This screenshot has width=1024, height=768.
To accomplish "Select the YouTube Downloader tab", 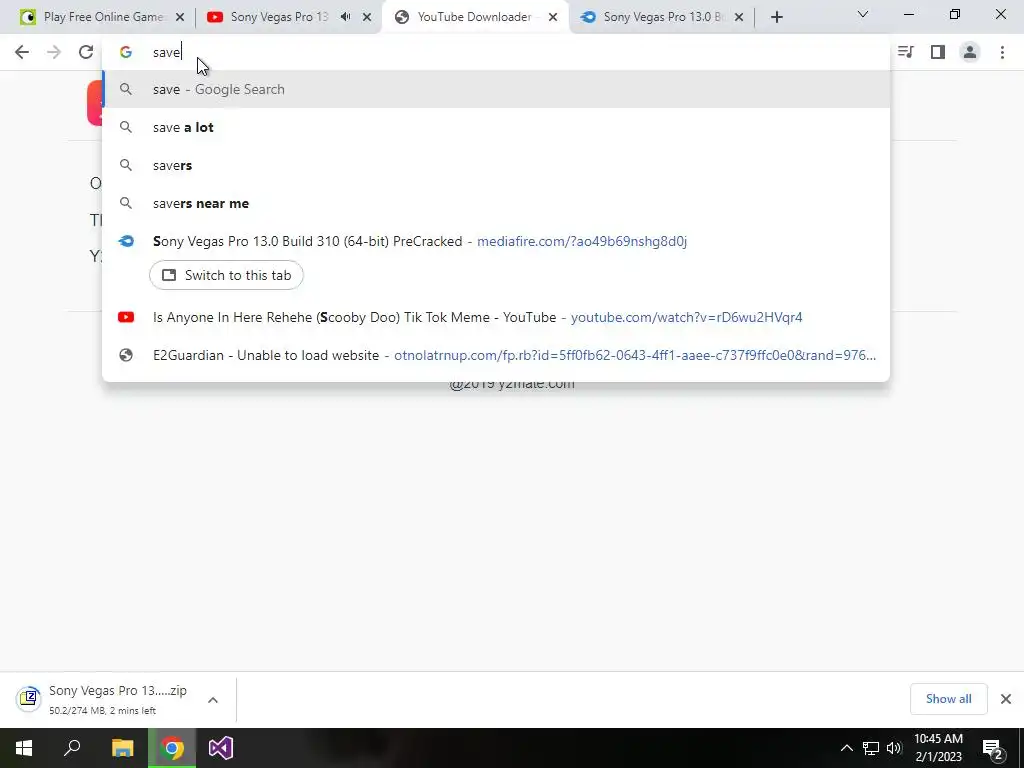I will 473,17.
